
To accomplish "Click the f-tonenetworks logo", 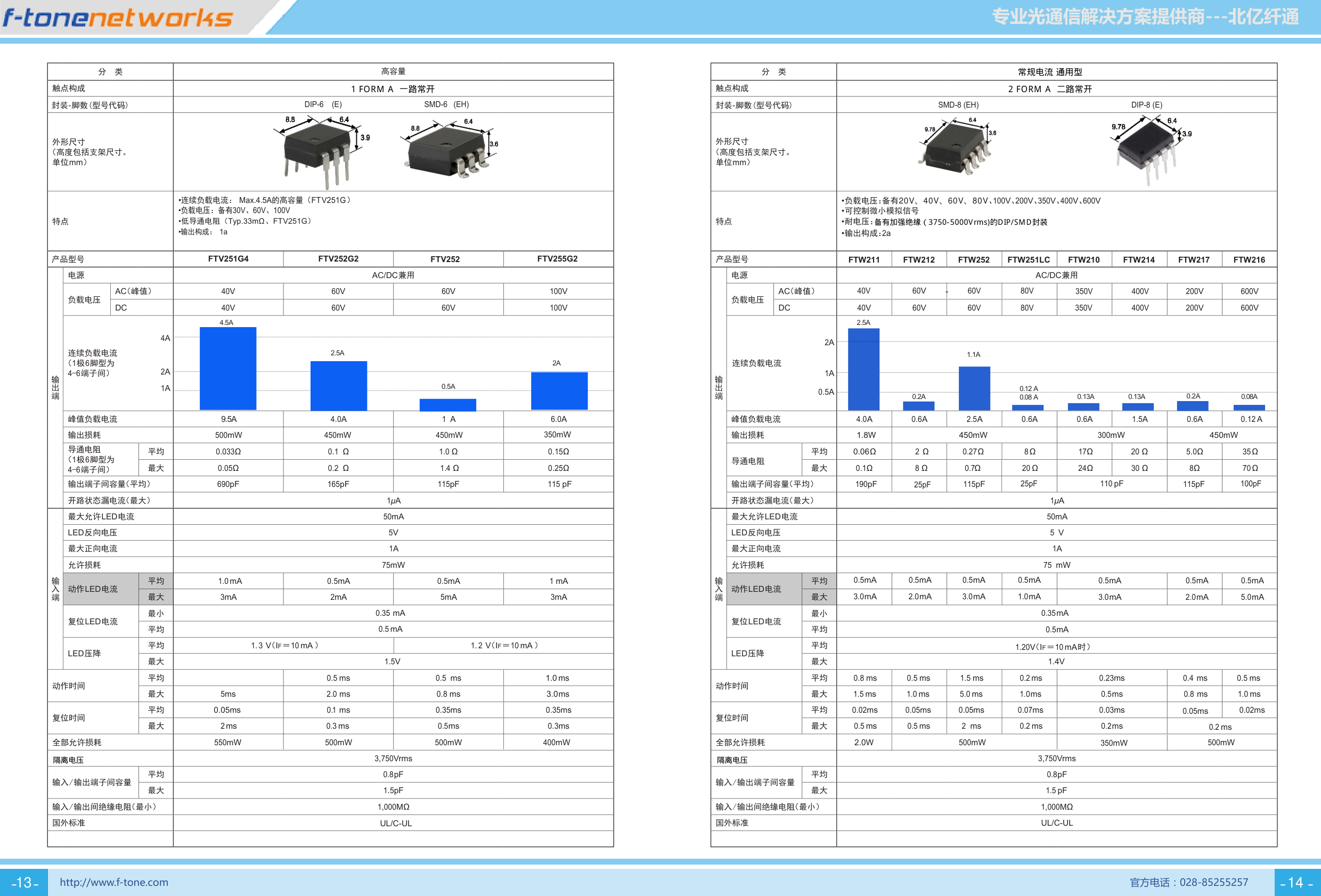I will [x=118, y=17].
